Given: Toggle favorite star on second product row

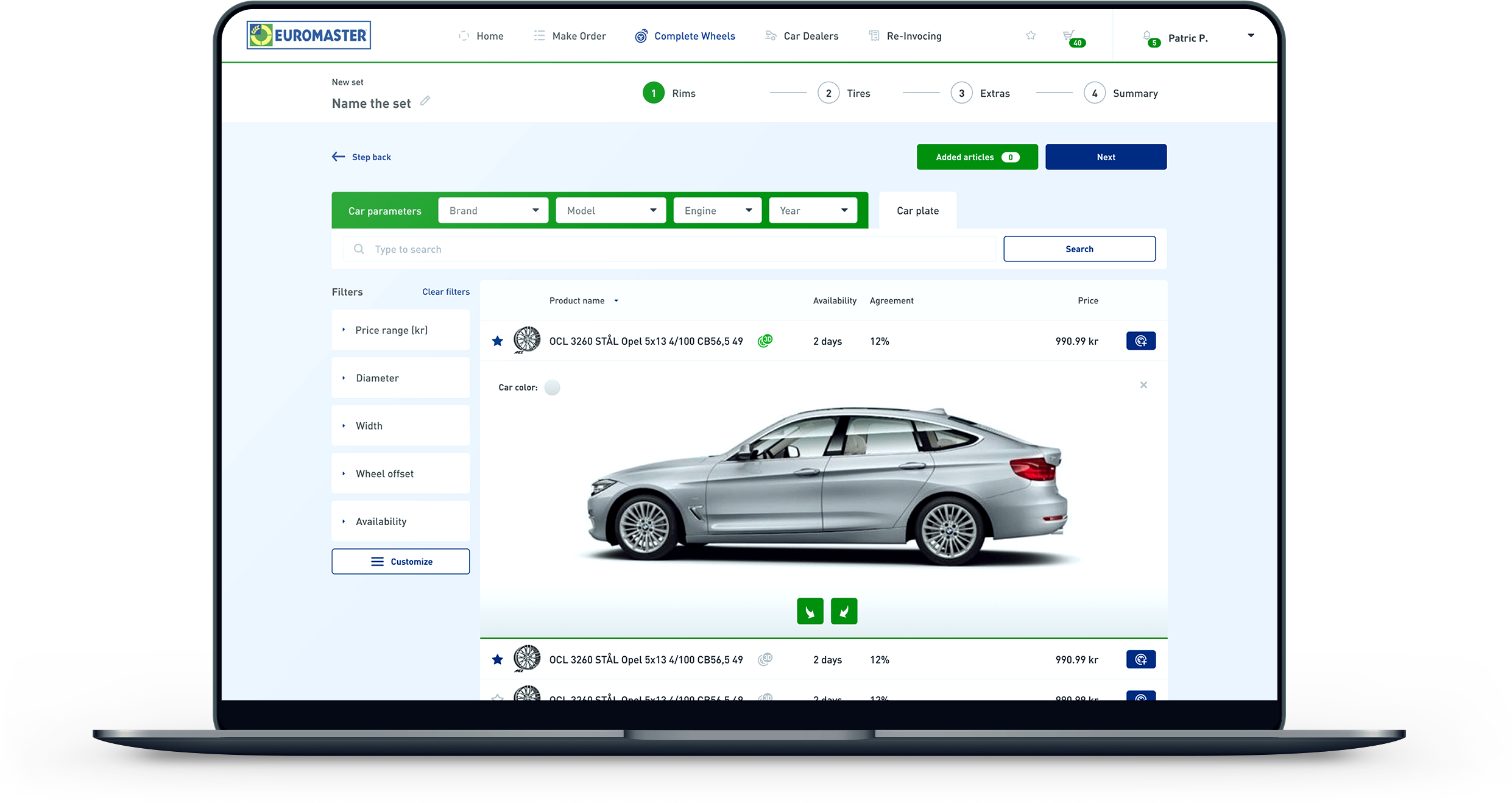Looking at the screenshot, I should click(x=498, y=660).
